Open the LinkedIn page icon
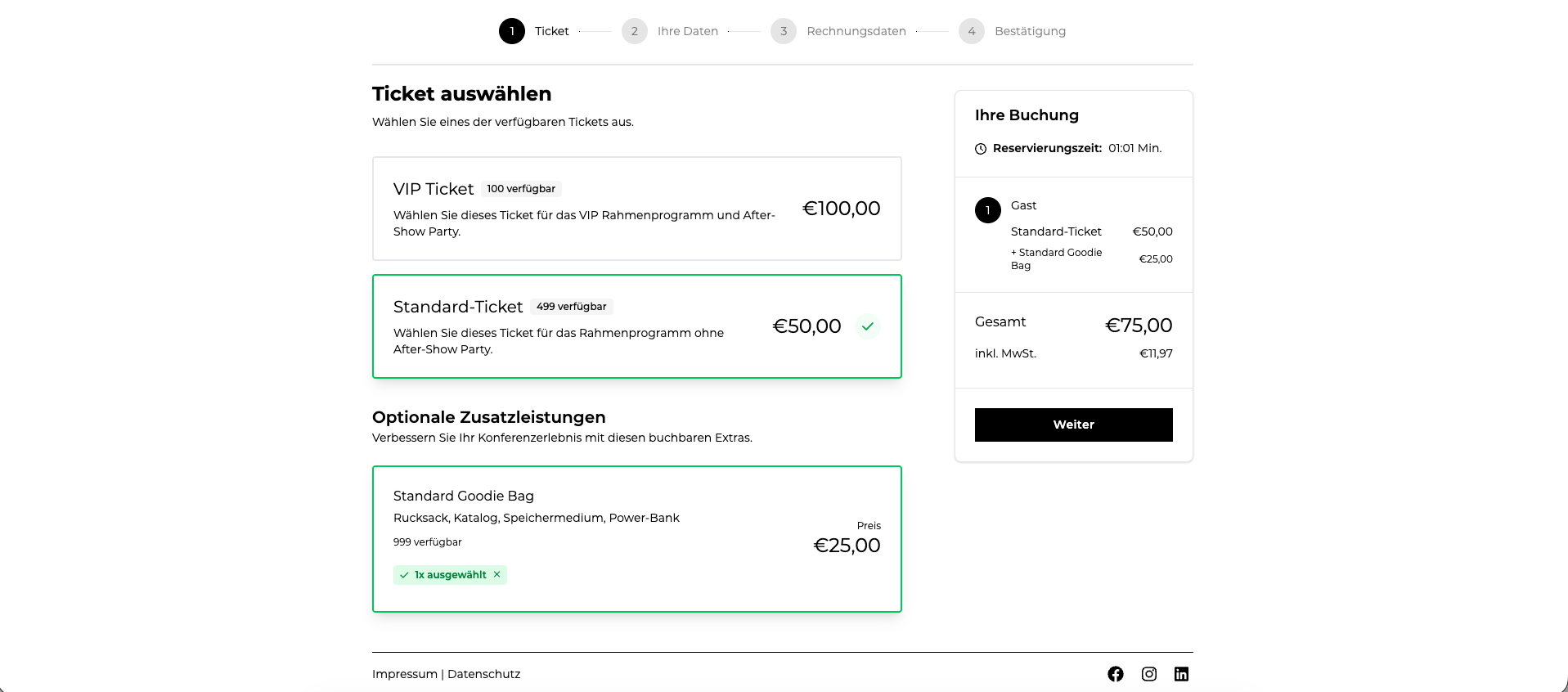1568x692 pixels. 1181,674
